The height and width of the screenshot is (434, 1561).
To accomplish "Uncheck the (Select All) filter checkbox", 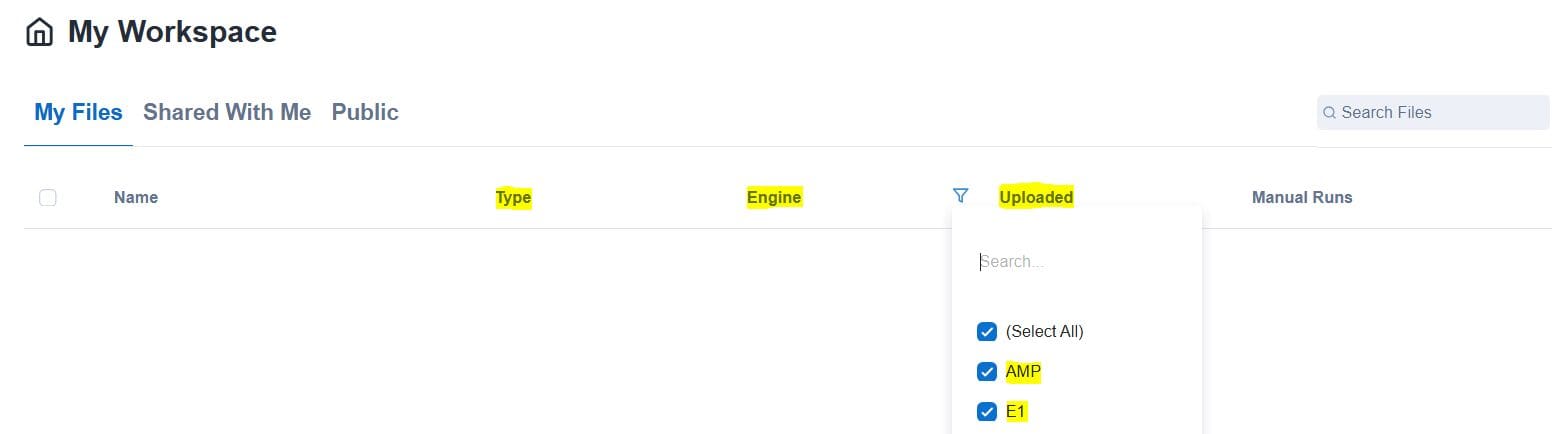I will click(987, 332).
